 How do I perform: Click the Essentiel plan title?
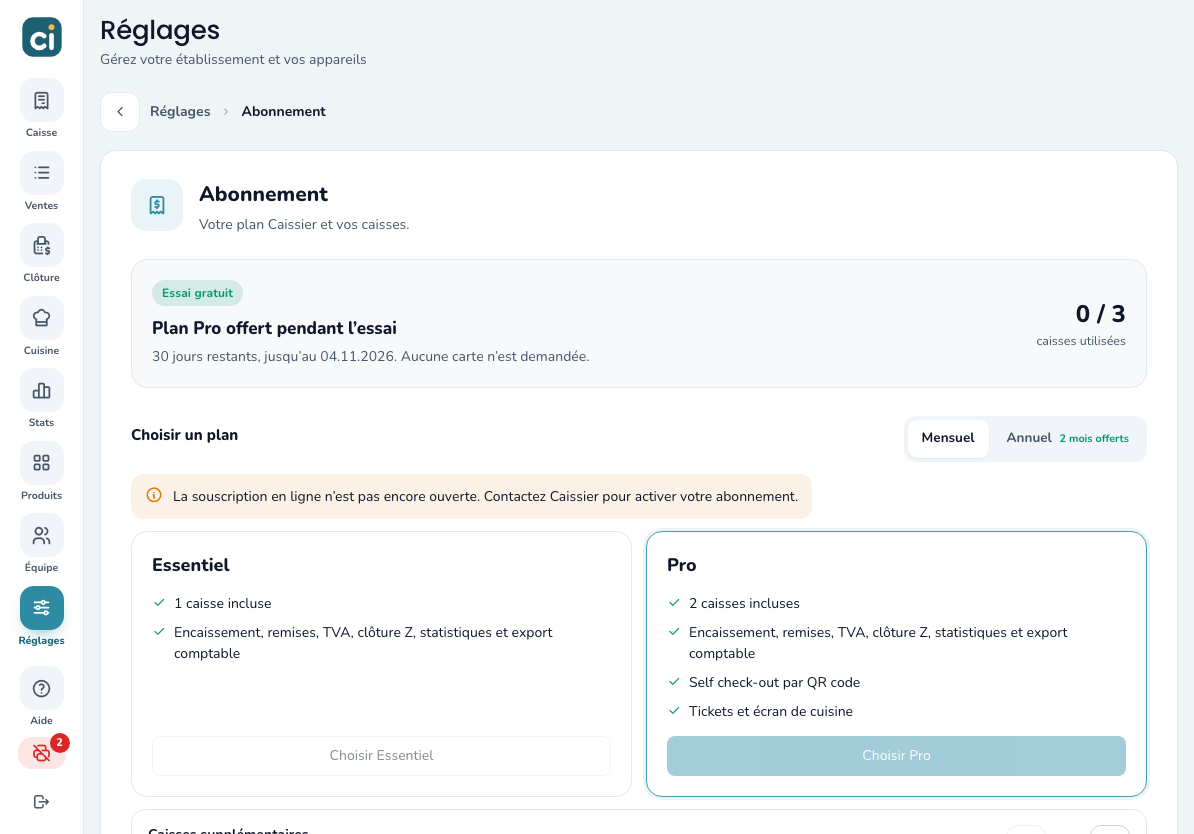point(190,565)
